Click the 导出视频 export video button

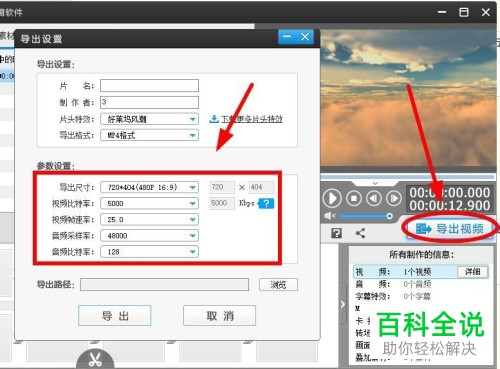coord(450,229)
